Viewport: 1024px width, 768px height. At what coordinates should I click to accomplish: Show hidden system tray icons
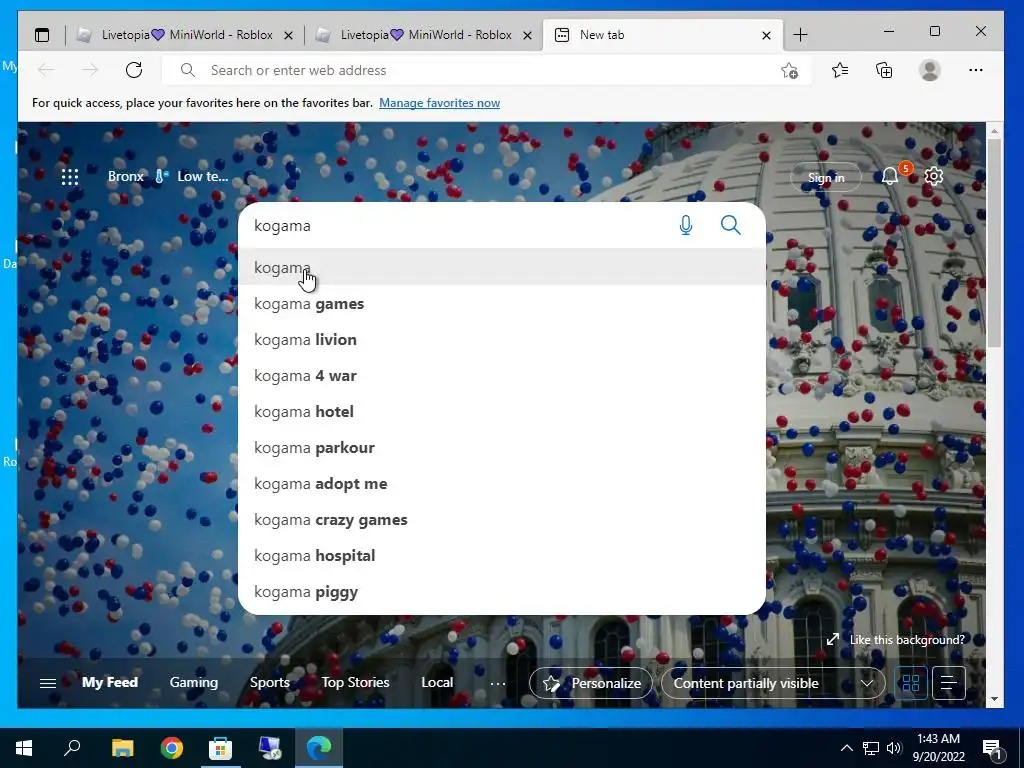[x=846, y=748]
